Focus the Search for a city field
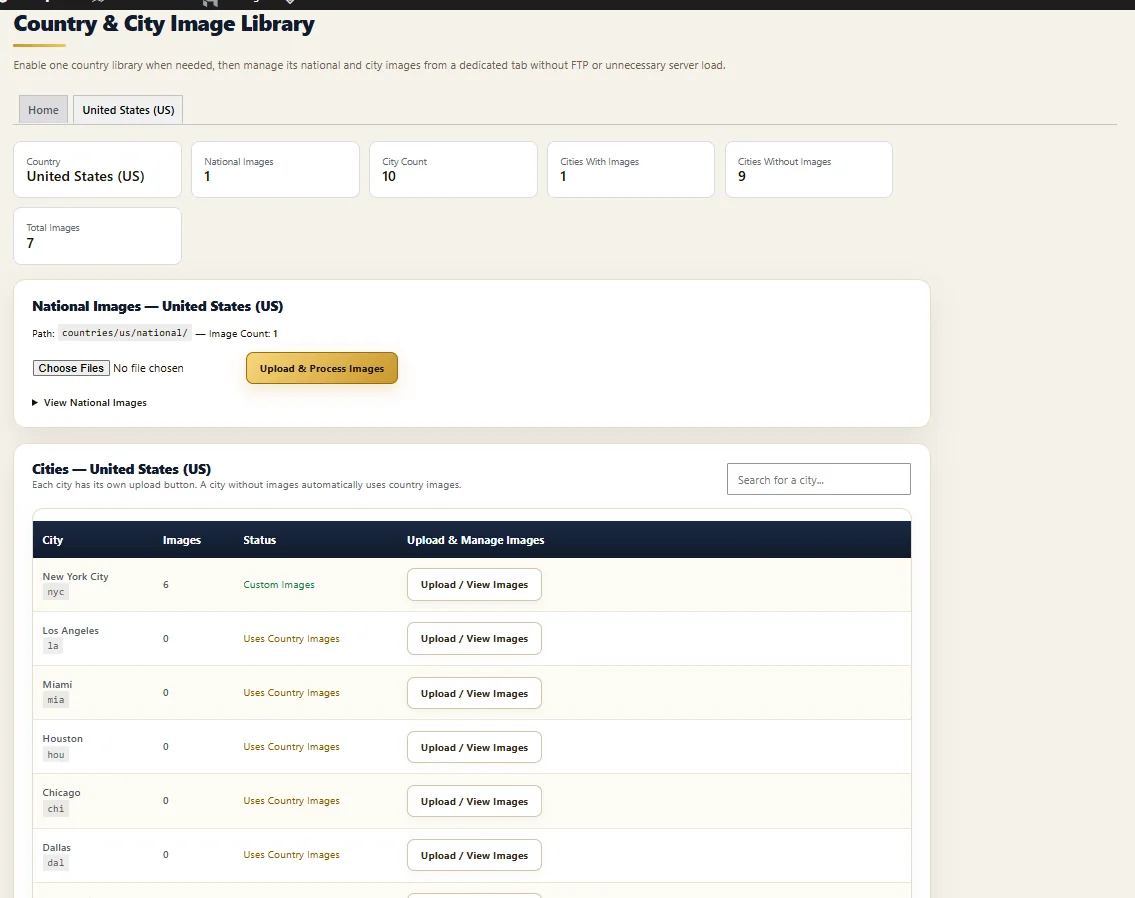 pyautogui.click(x=819, y=480)
